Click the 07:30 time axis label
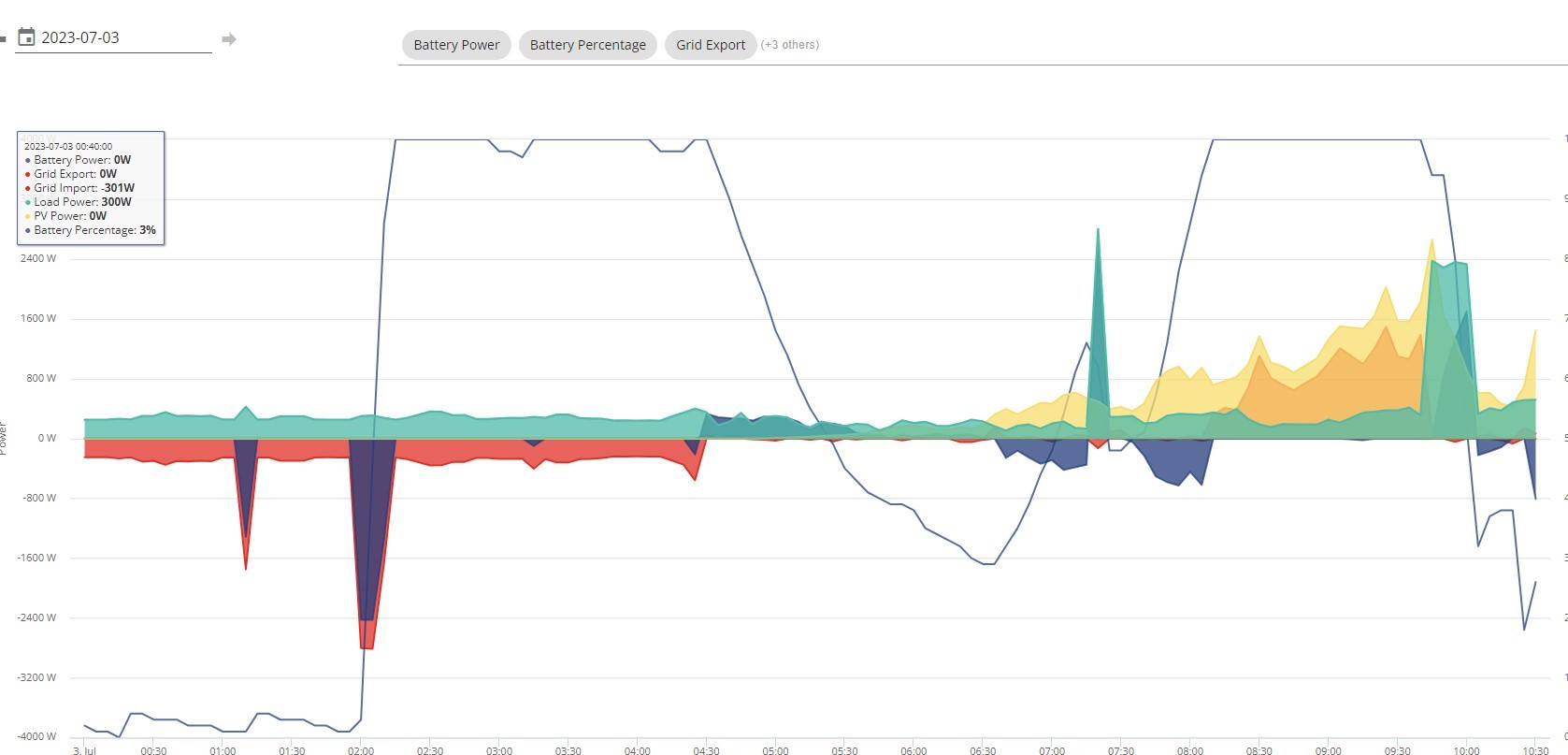The height and width of the screenshot is (755, 1568). tap(1121, 750)
